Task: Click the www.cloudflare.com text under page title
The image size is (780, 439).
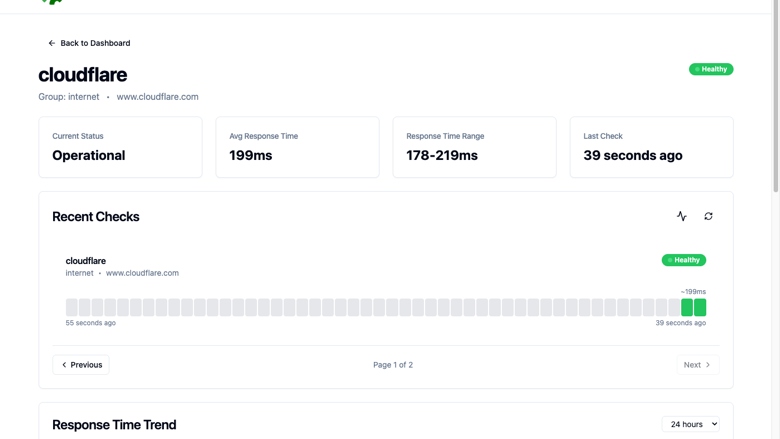Action: point(157,97)
